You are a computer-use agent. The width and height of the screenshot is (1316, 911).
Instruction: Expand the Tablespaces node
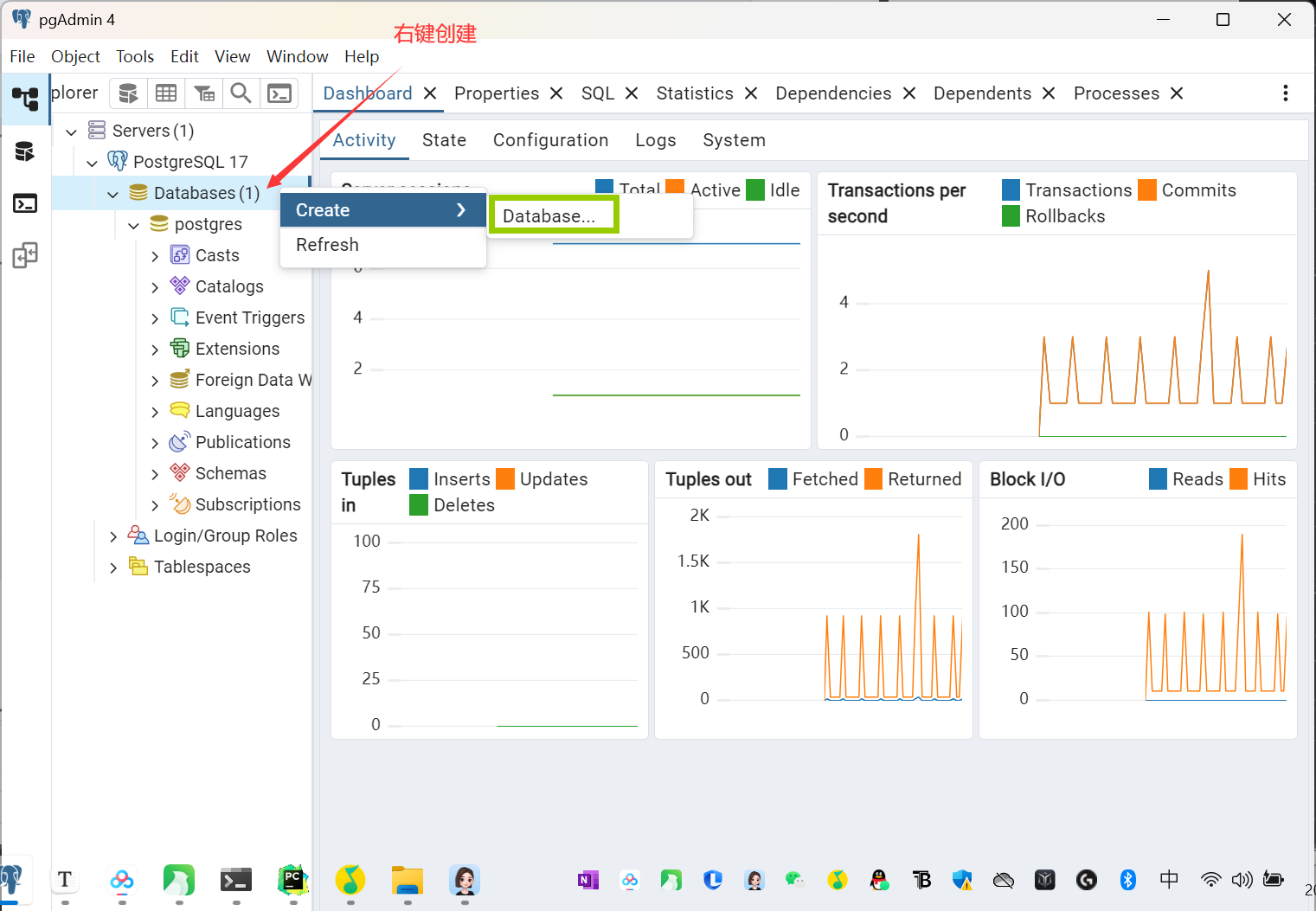[113, 568]
